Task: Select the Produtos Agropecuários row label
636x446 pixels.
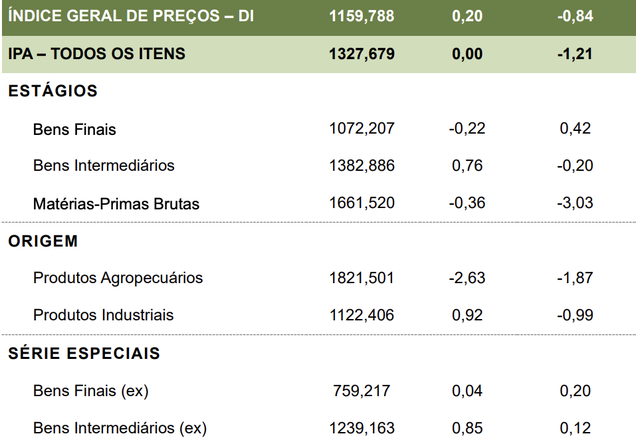Action: point(118,278)
